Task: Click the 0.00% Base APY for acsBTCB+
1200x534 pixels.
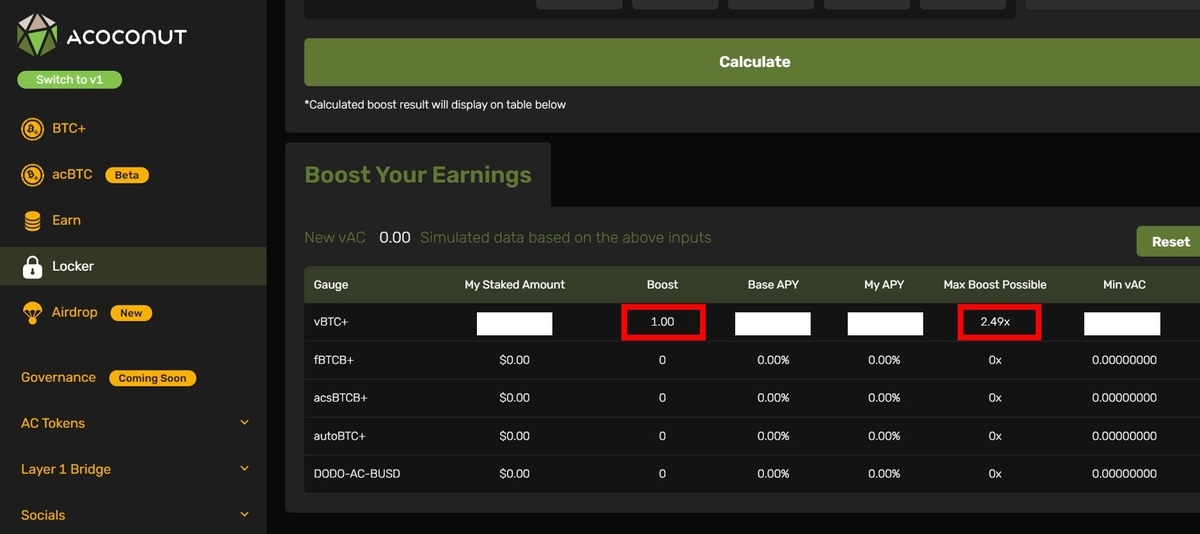Action: tap(773, 398)
